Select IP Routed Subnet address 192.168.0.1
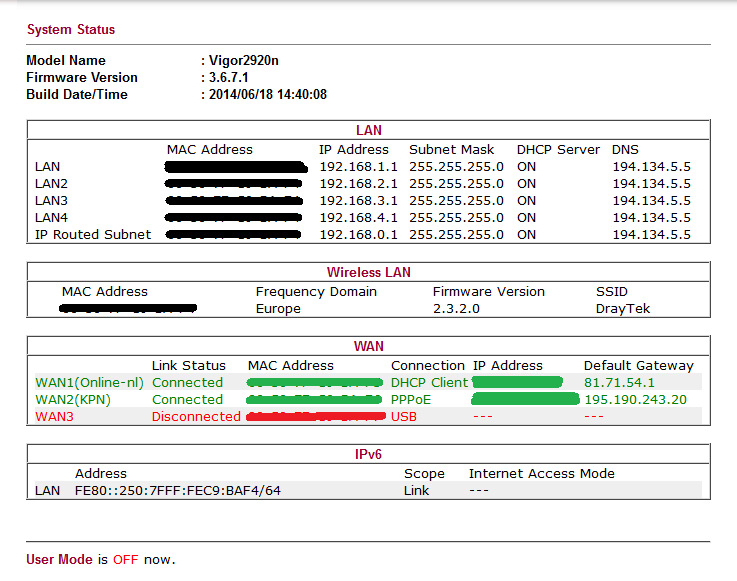This screenshot has height=581, width=737. tap(359, 235)
